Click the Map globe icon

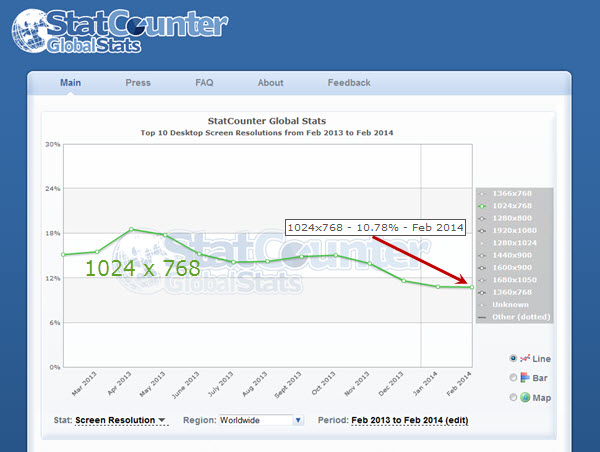coord(525,397)
